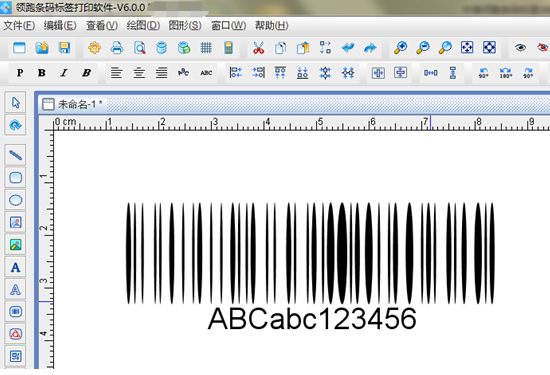Switch to the 未命名-1 document tab
This screenshot has height=375, width=550.
tap(73, 104)
